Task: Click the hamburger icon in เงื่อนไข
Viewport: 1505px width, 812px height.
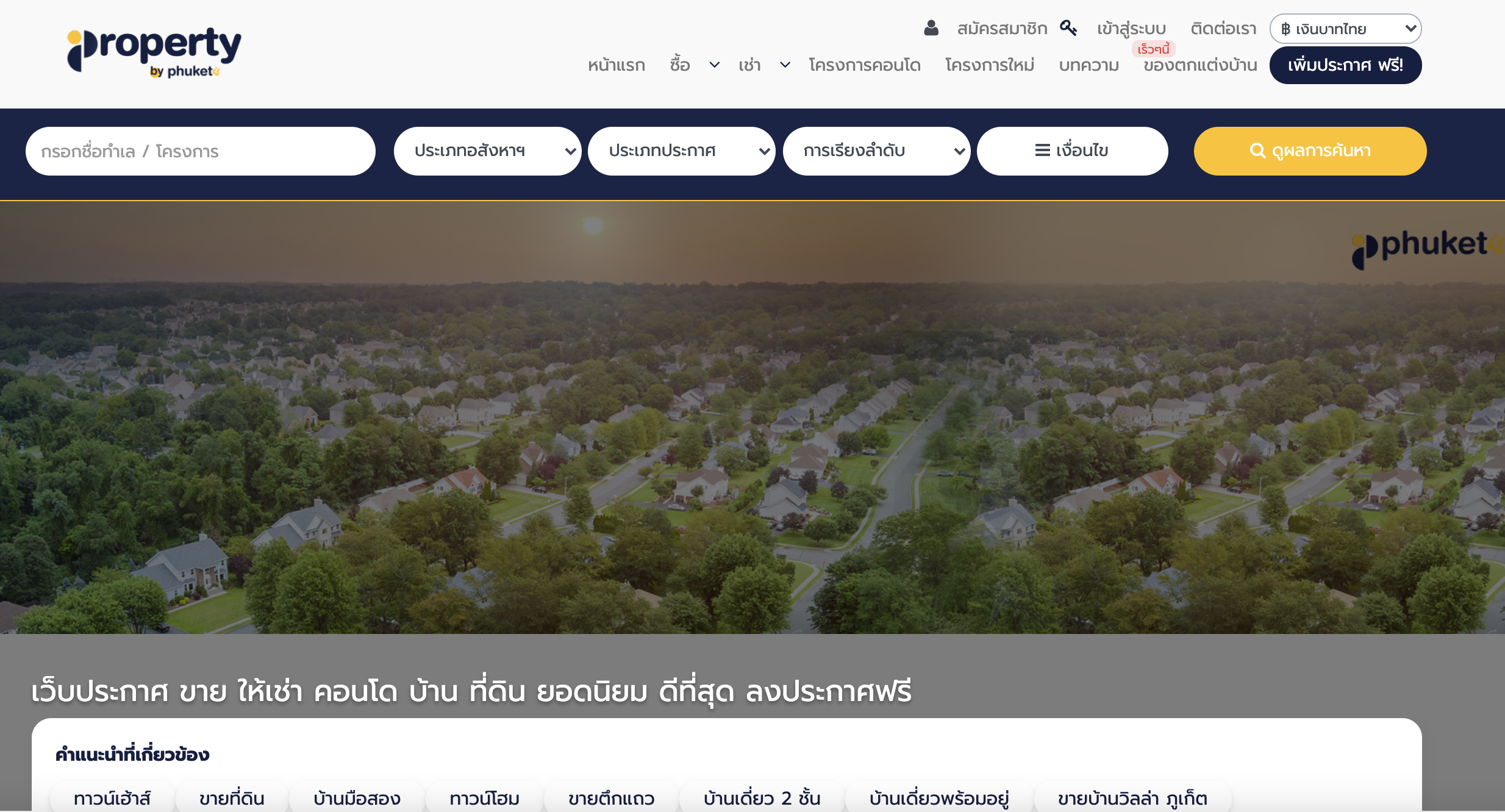Action: point(1042,151)
